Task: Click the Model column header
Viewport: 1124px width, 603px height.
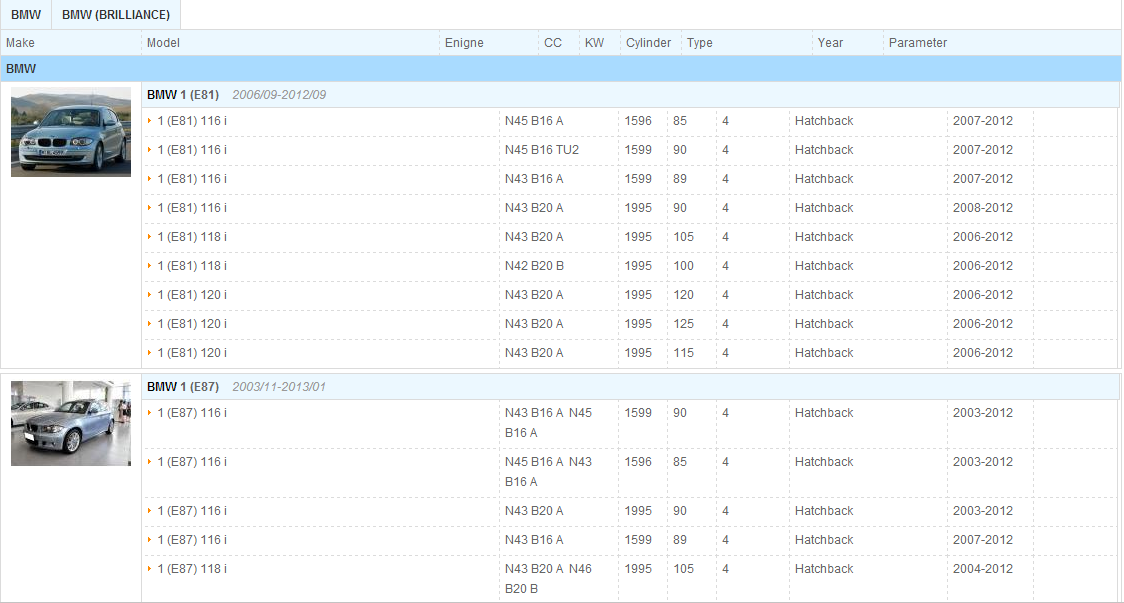Action: [x=163, y=43]
